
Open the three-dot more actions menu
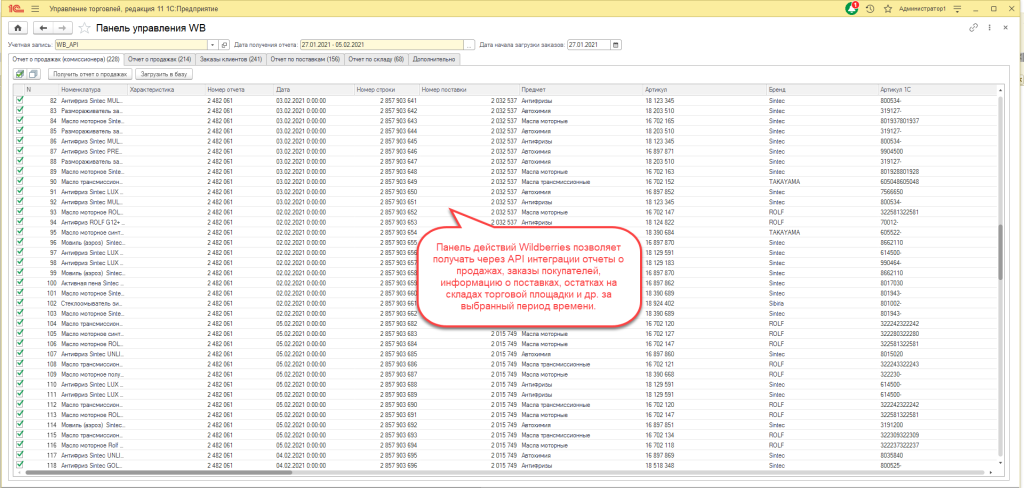point(989,28)
